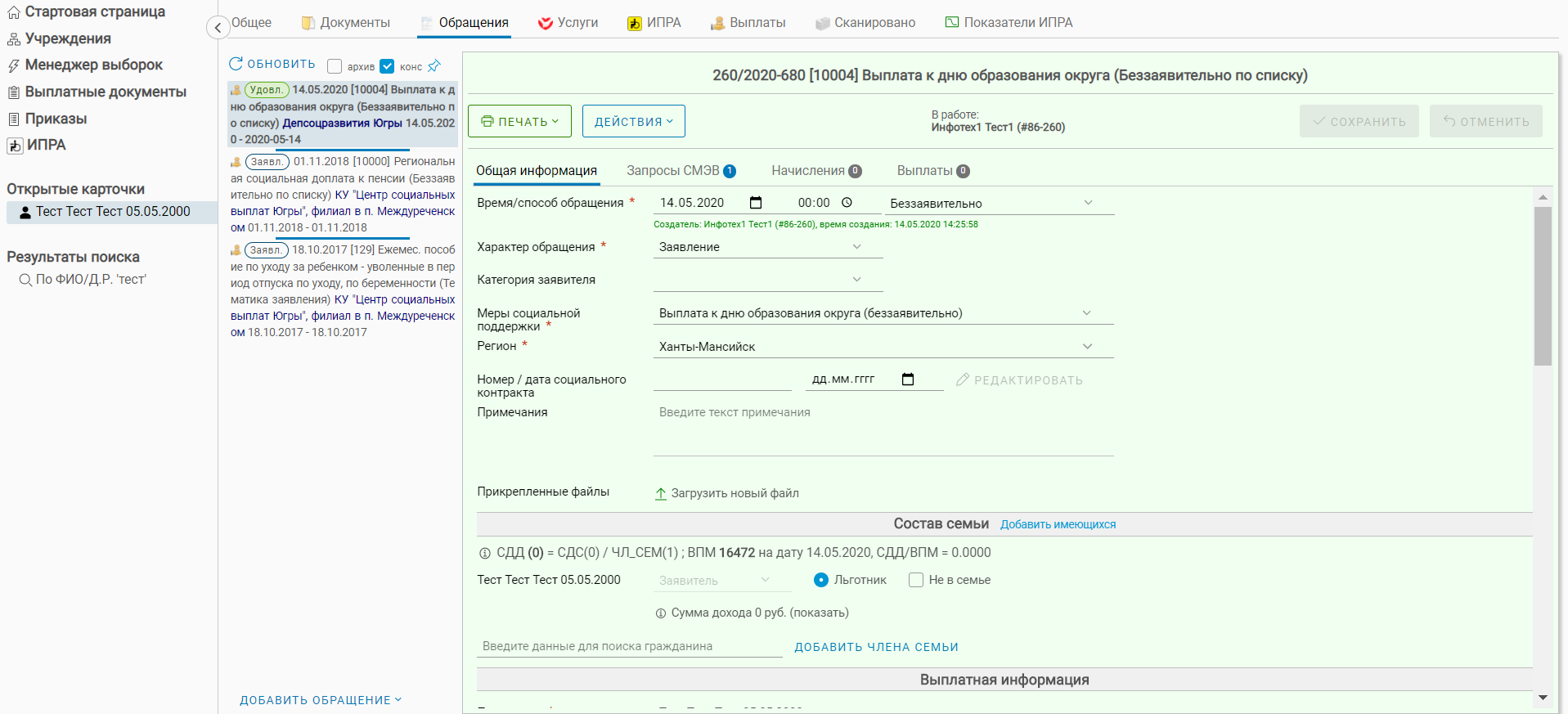The width and height of the screenshot is (1568, 714).
Task: Open Выплатные документы sidebar icon
Action: click(x=14, y=92)
